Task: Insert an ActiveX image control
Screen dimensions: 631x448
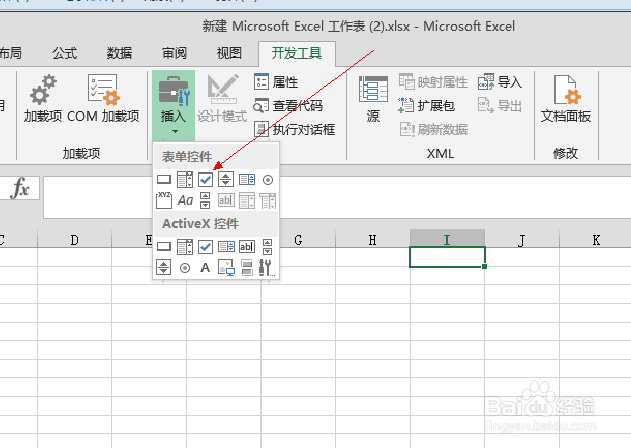Action: tap(226, 268)
